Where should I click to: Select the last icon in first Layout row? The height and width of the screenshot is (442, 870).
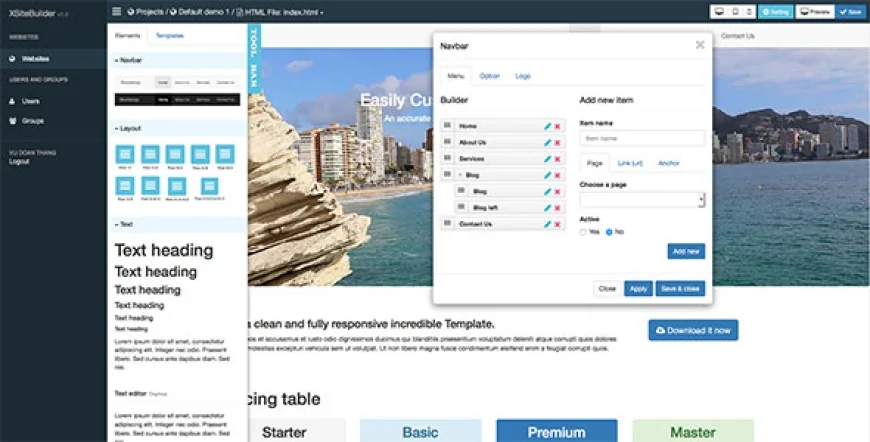[x=225, y=154]
